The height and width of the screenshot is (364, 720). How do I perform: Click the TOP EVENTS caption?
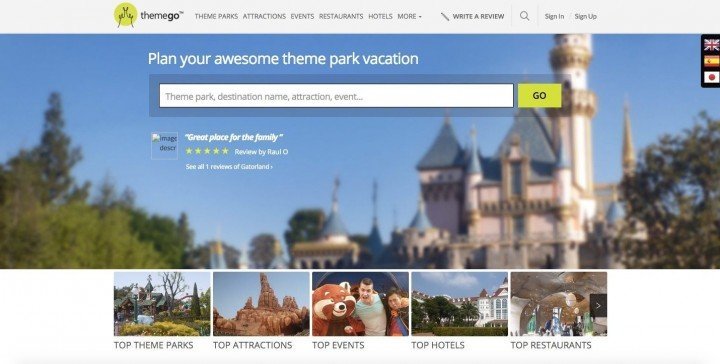[x=338, y=345]
